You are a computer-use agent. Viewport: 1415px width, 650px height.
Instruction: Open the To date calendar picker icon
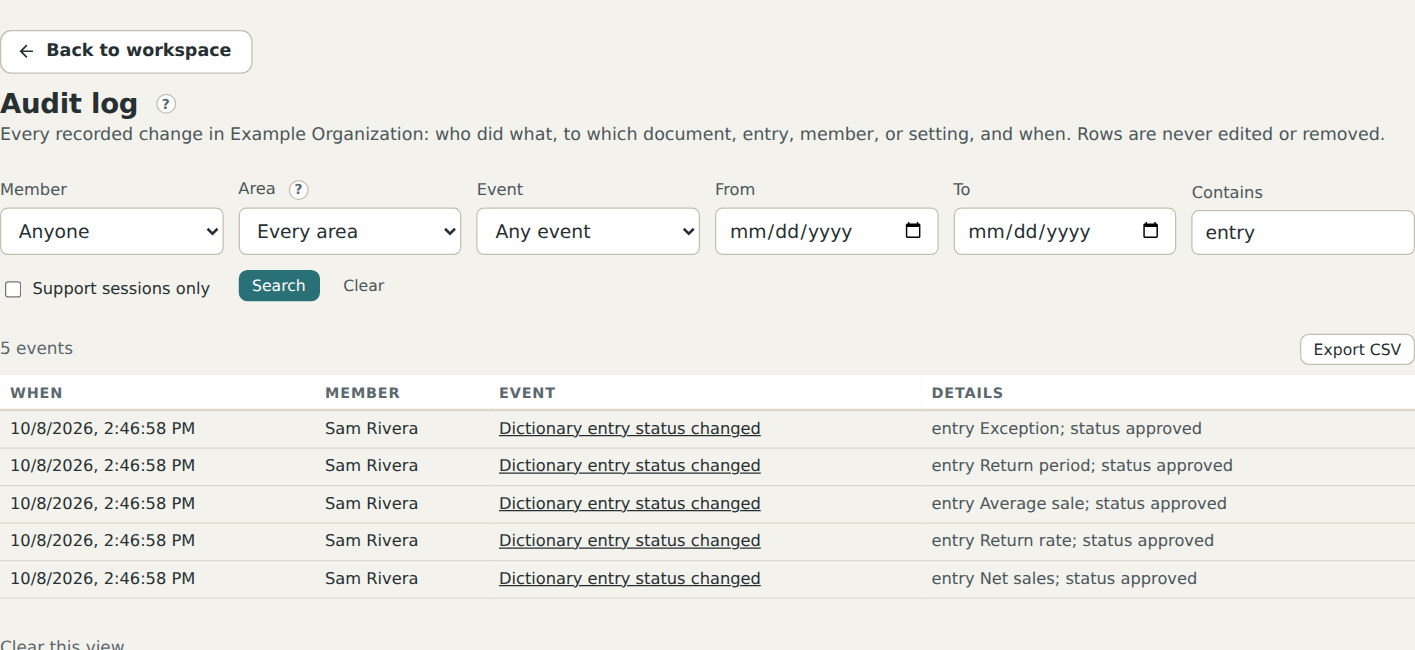(1151, 231)
